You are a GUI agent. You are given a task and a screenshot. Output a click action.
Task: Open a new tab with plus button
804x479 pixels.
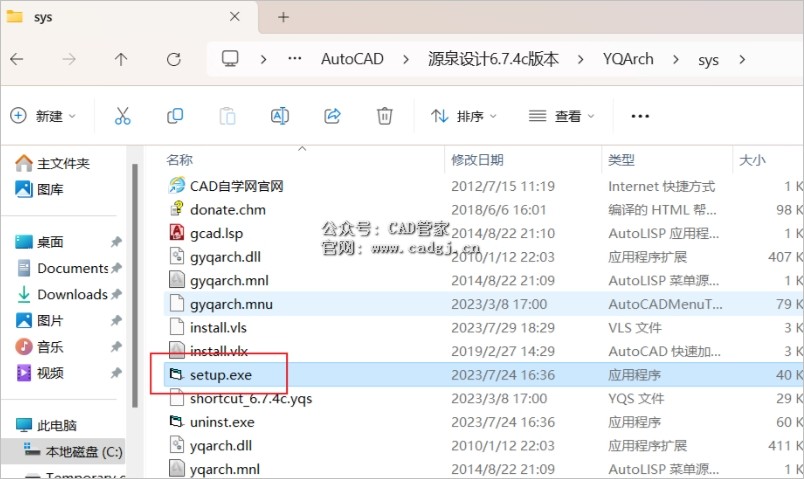pyautogui.click(x=284, y=17)
